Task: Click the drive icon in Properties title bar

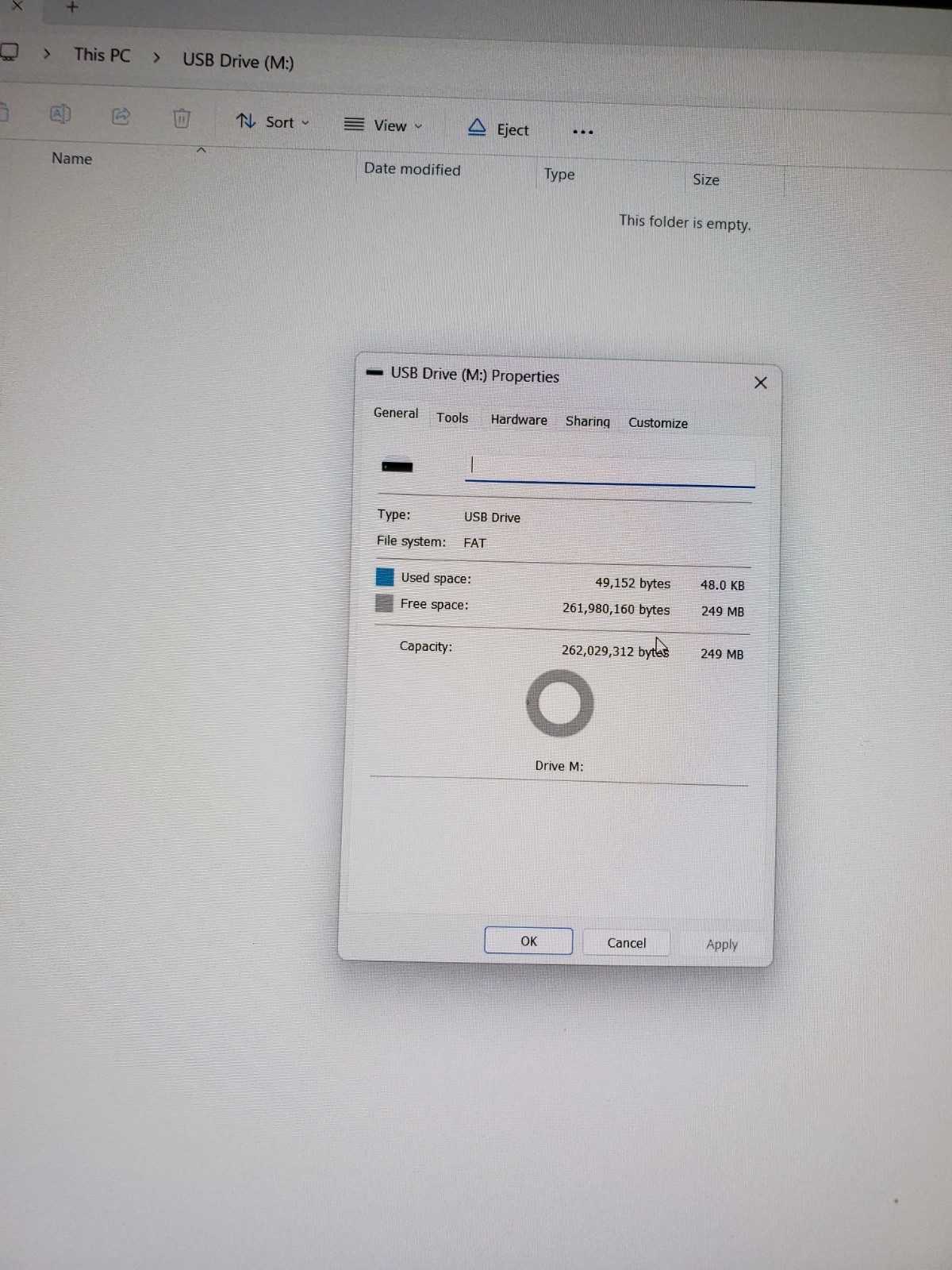Action: click(x=374, y=372)
